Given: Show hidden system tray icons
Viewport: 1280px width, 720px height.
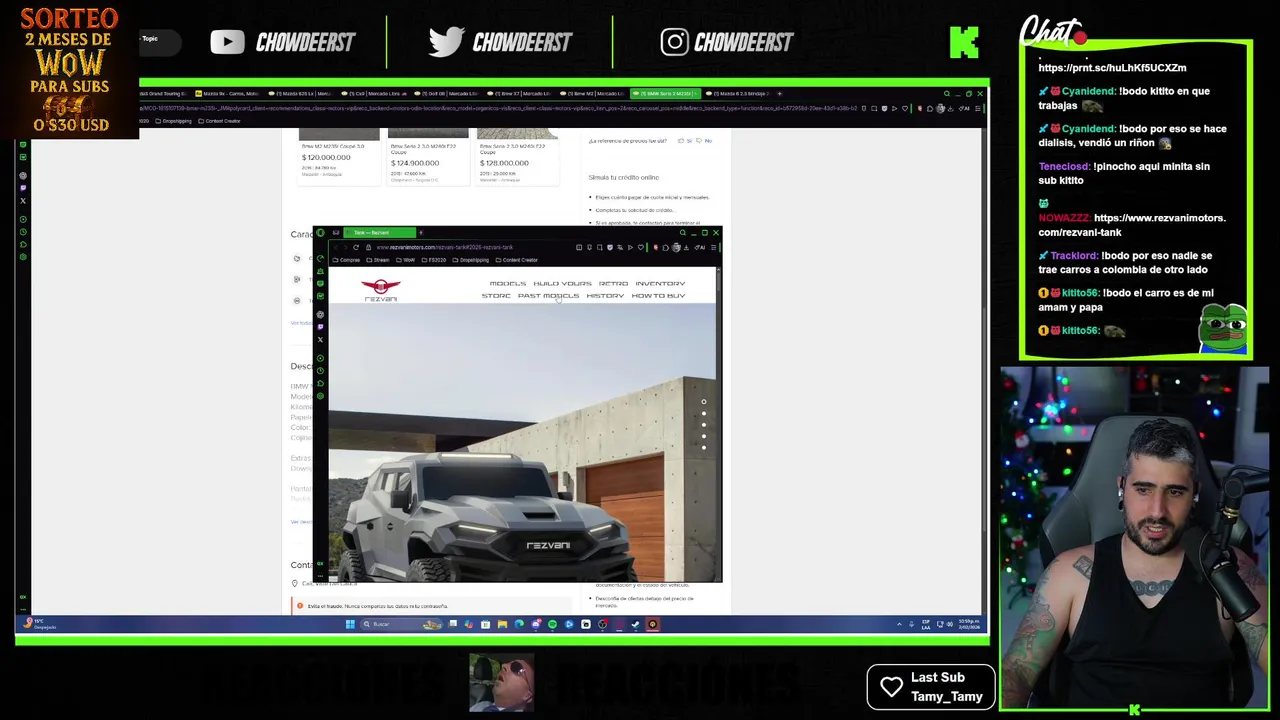Looking at the screenshot, I should pyautogui.click(x=899, y=624).
